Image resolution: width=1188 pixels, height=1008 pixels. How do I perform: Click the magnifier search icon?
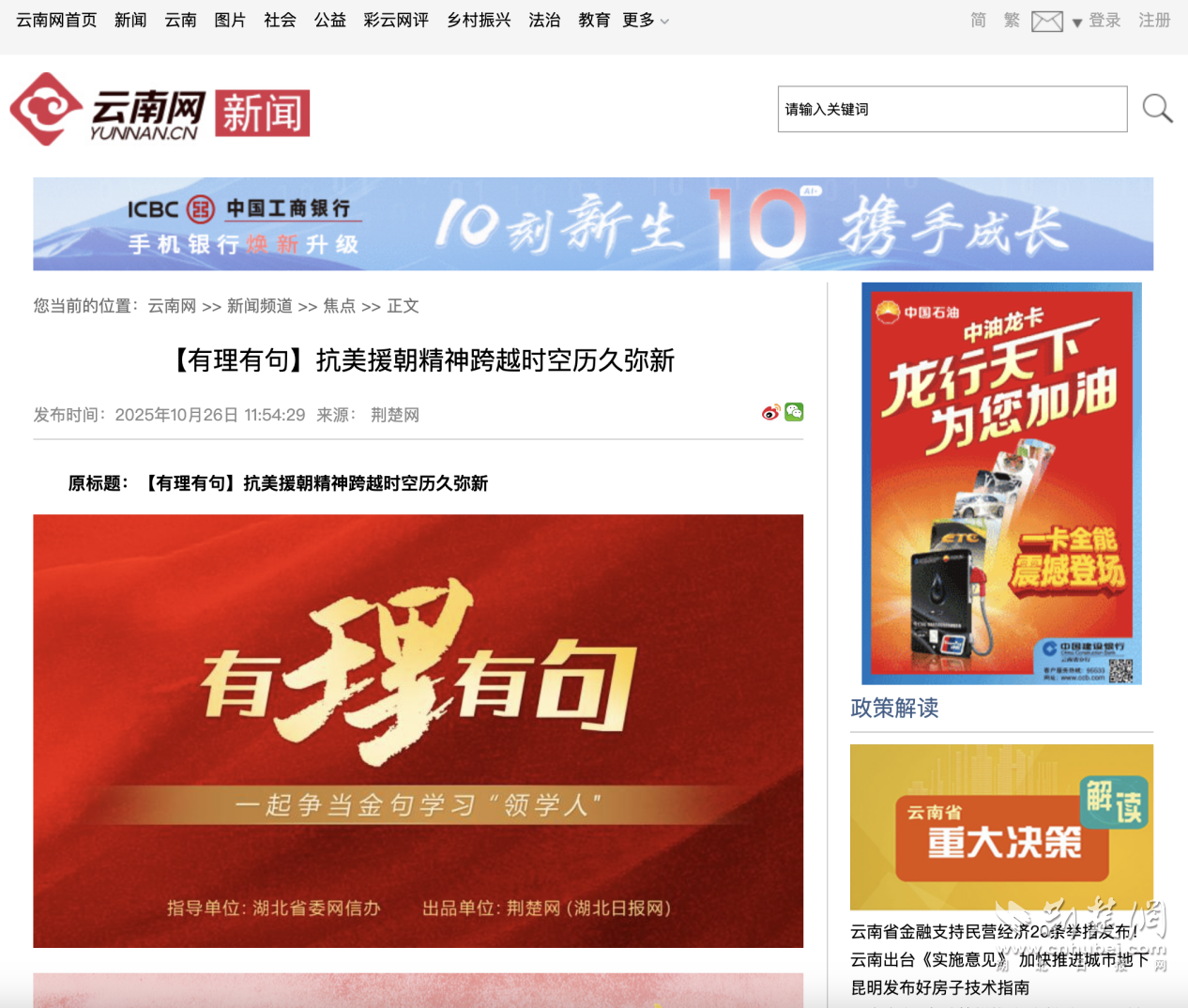[x=1157, y=109]
